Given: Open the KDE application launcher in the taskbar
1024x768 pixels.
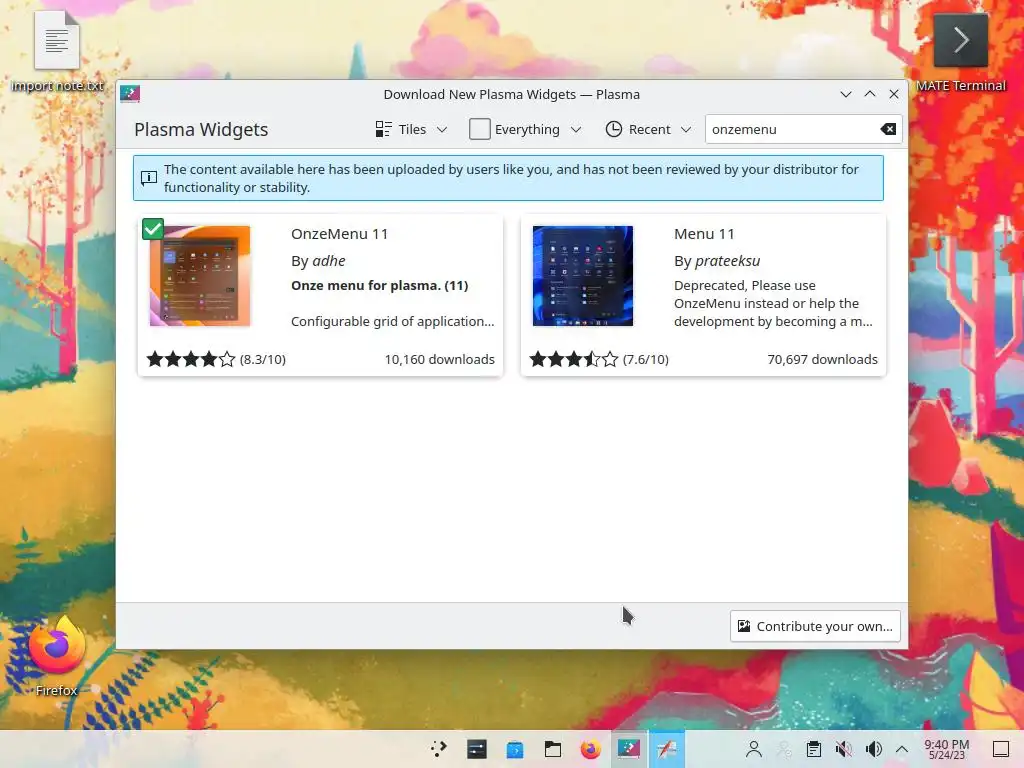Looking at the screenshot, I should pos(439,749).
